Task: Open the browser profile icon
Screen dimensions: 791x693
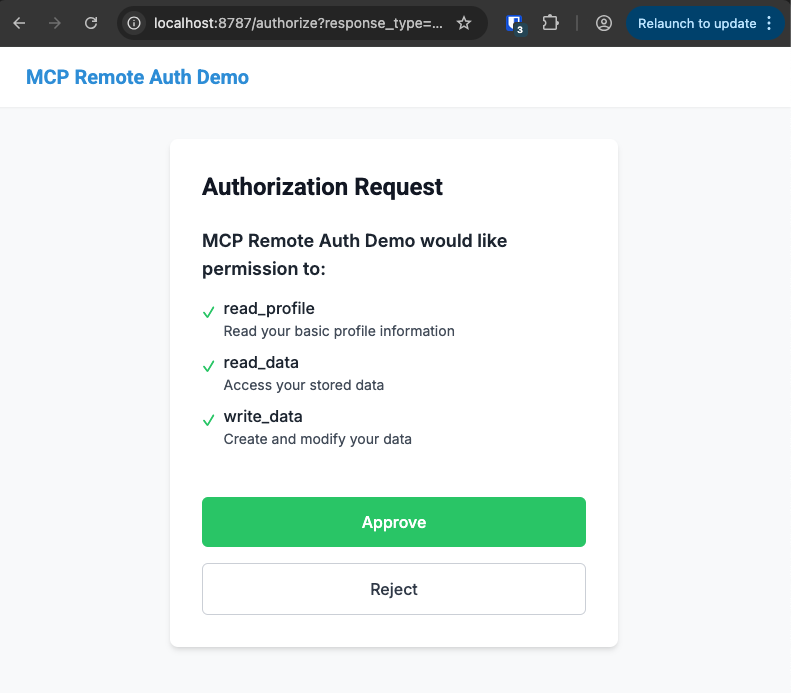Action: point(603,23)
